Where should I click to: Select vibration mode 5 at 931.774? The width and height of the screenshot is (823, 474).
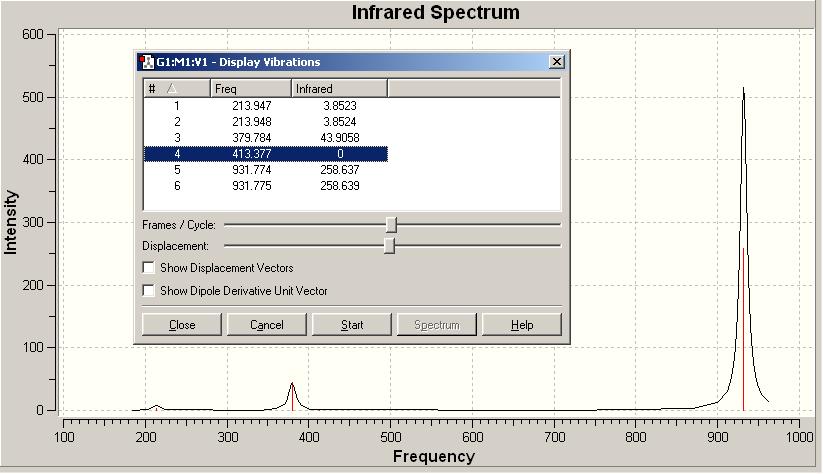pos(266,170)
